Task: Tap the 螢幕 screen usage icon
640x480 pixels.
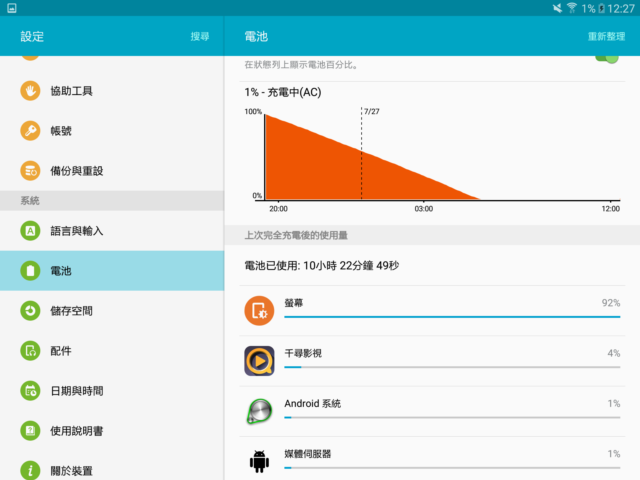Action: click(259, 311)
